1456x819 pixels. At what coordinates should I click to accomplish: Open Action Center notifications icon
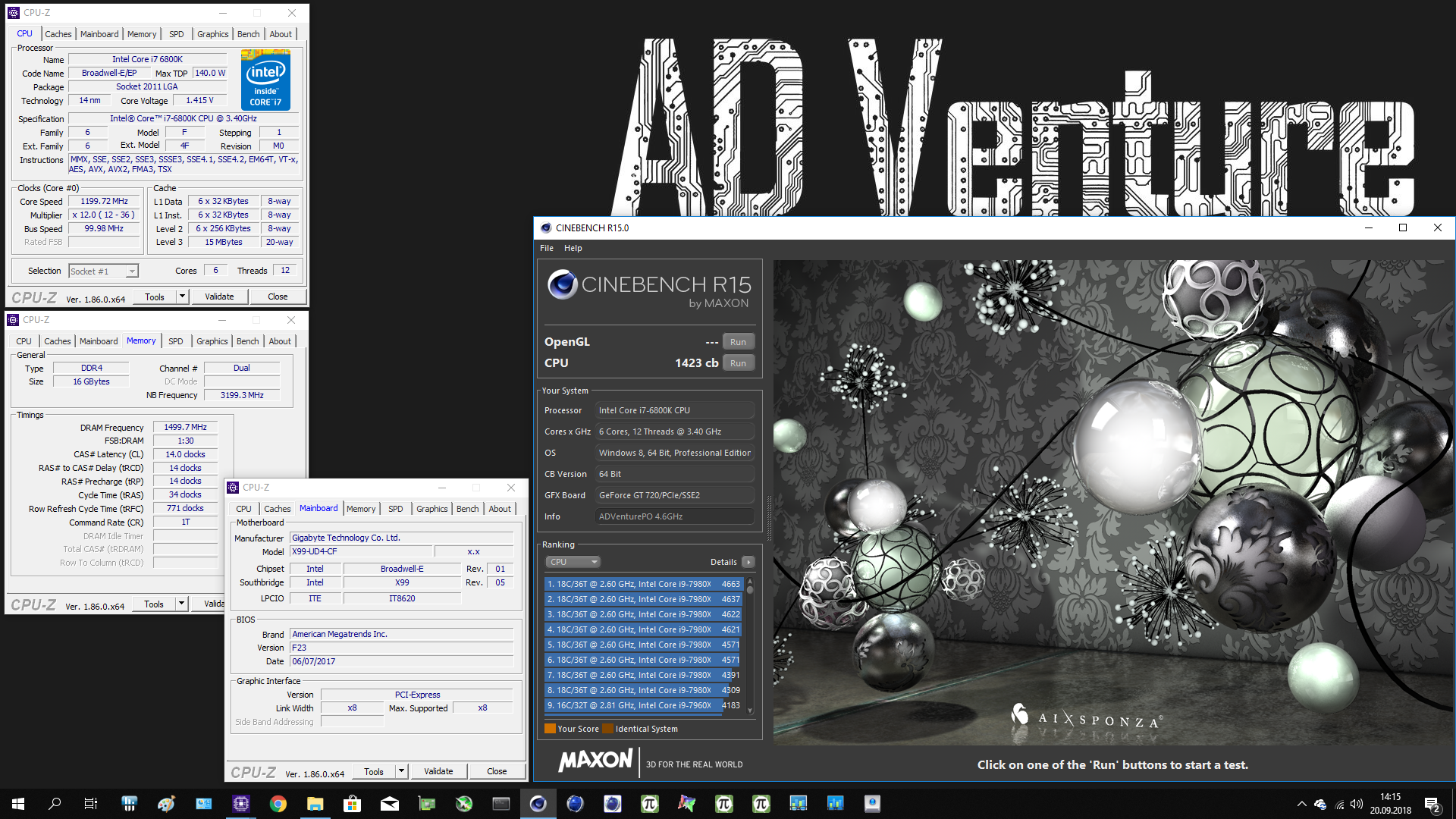point(1432,805)
